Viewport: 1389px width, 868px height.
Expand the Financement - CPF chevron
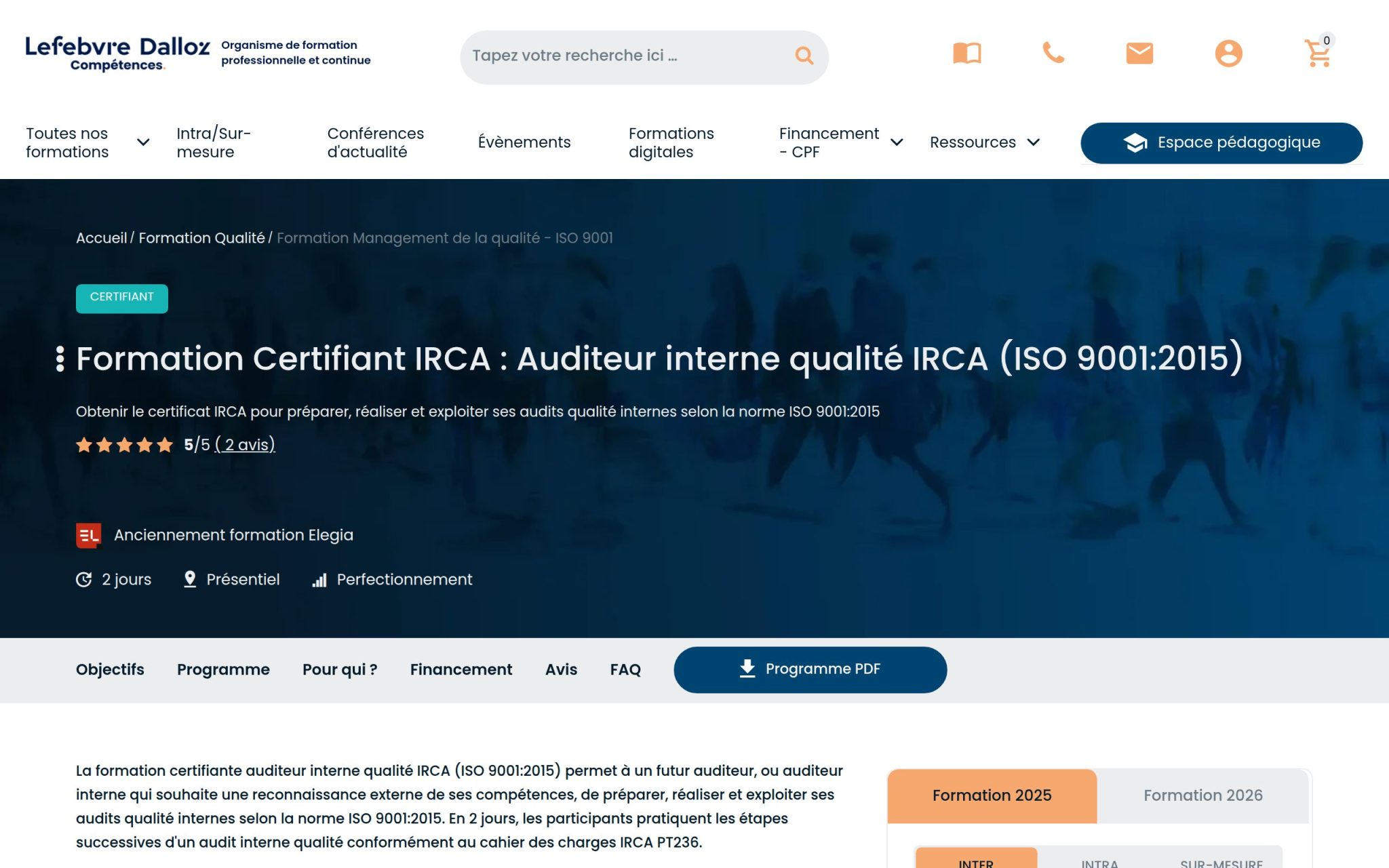(x=897, y=142)
